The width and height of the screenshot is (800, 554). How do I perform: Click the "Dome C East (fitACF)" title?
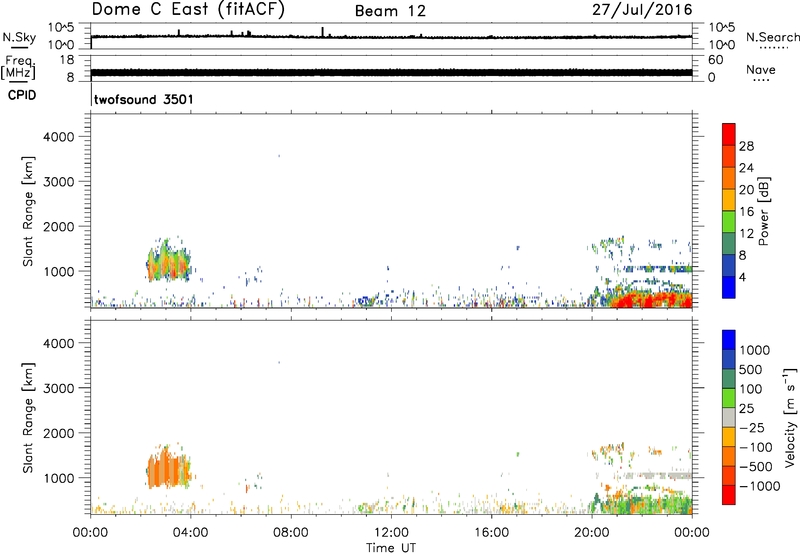[x=188, y=9]
